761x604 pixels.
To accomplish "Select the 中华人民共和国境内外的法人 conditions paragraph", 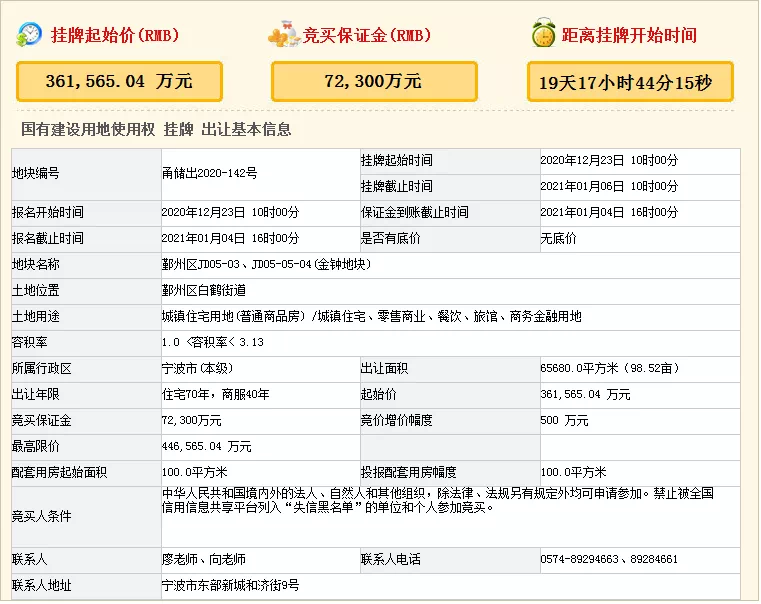I will point(438,501).
